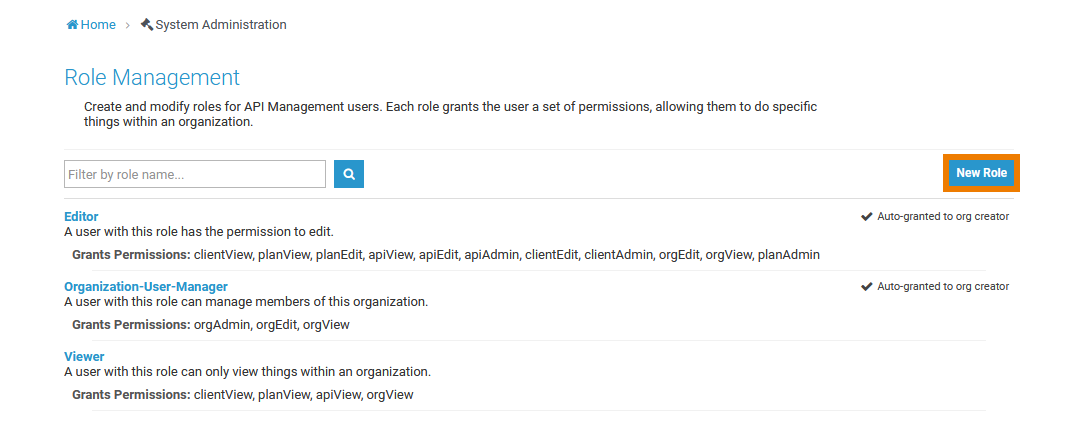Click the breadcrumb chevron separator
1078x425 pixels.
128,25
